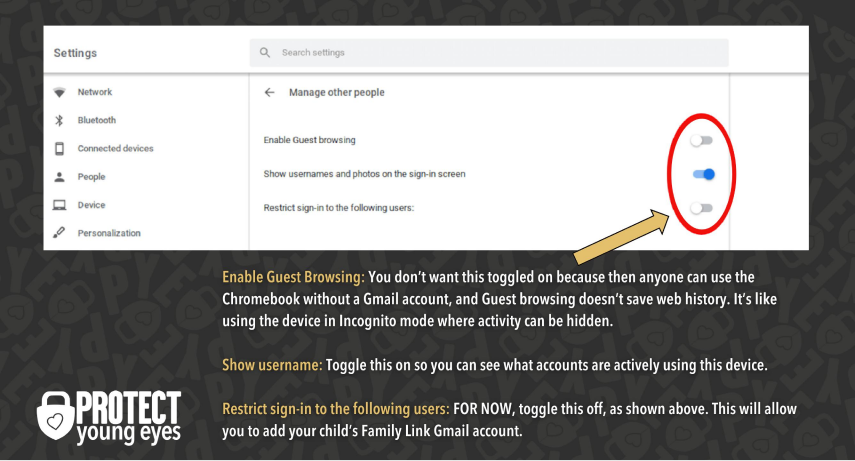Open the Personalization section
Viewport: 855px width, 461px height.
[109, 233]
